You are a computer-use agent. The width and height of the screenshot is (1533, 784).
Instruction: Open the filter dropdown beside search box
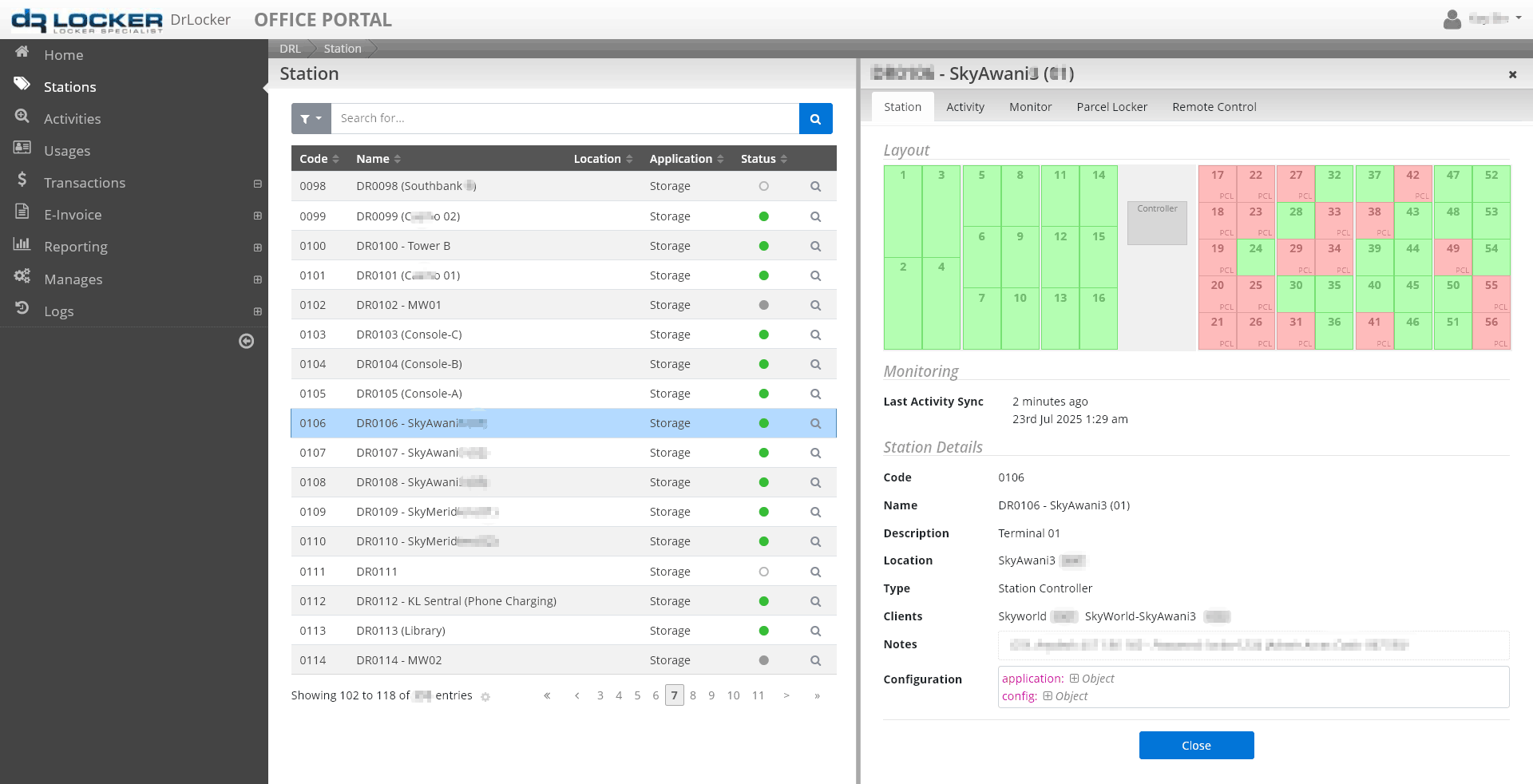click(311, 119)
